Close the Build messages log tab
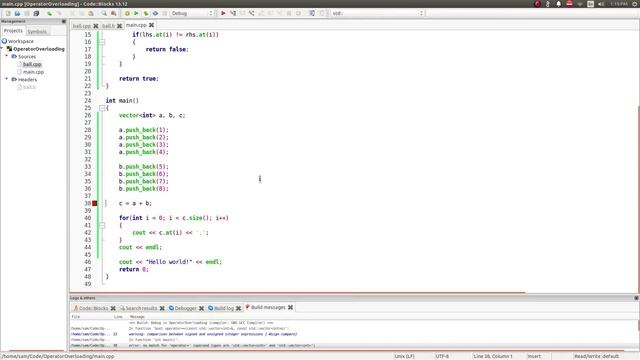This screenshot has width=640, height=360. point(290,307)
